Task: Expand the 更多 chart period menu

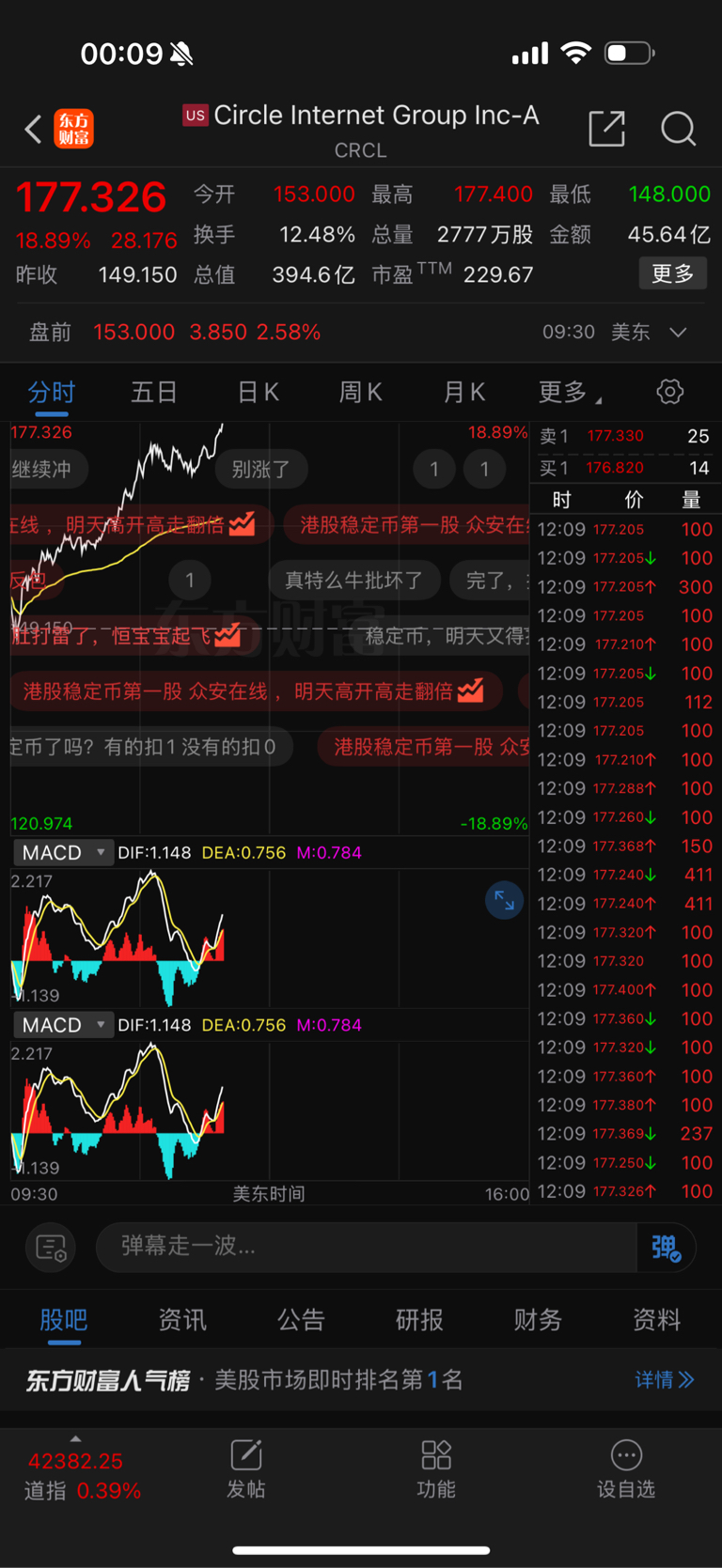Action: [x=570, y=393]
